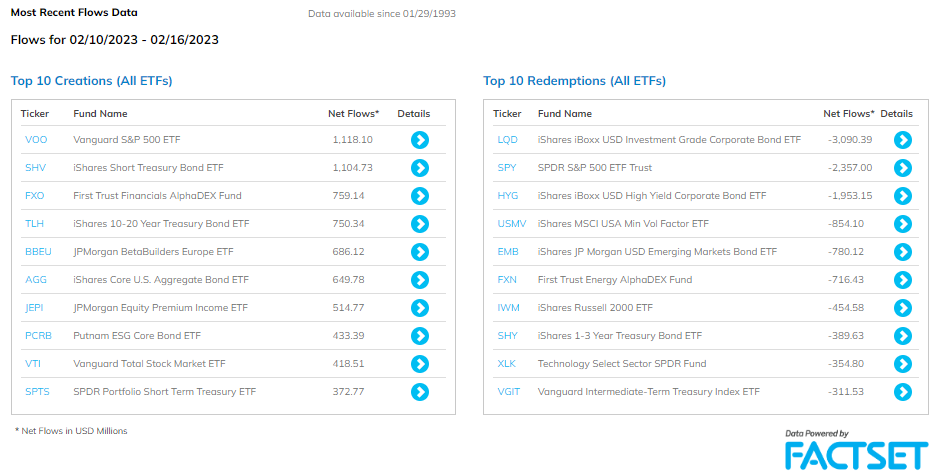Click the Creations table Net Flows* column header
Viewport: 941px width, 475px height.
click(353, 113)
